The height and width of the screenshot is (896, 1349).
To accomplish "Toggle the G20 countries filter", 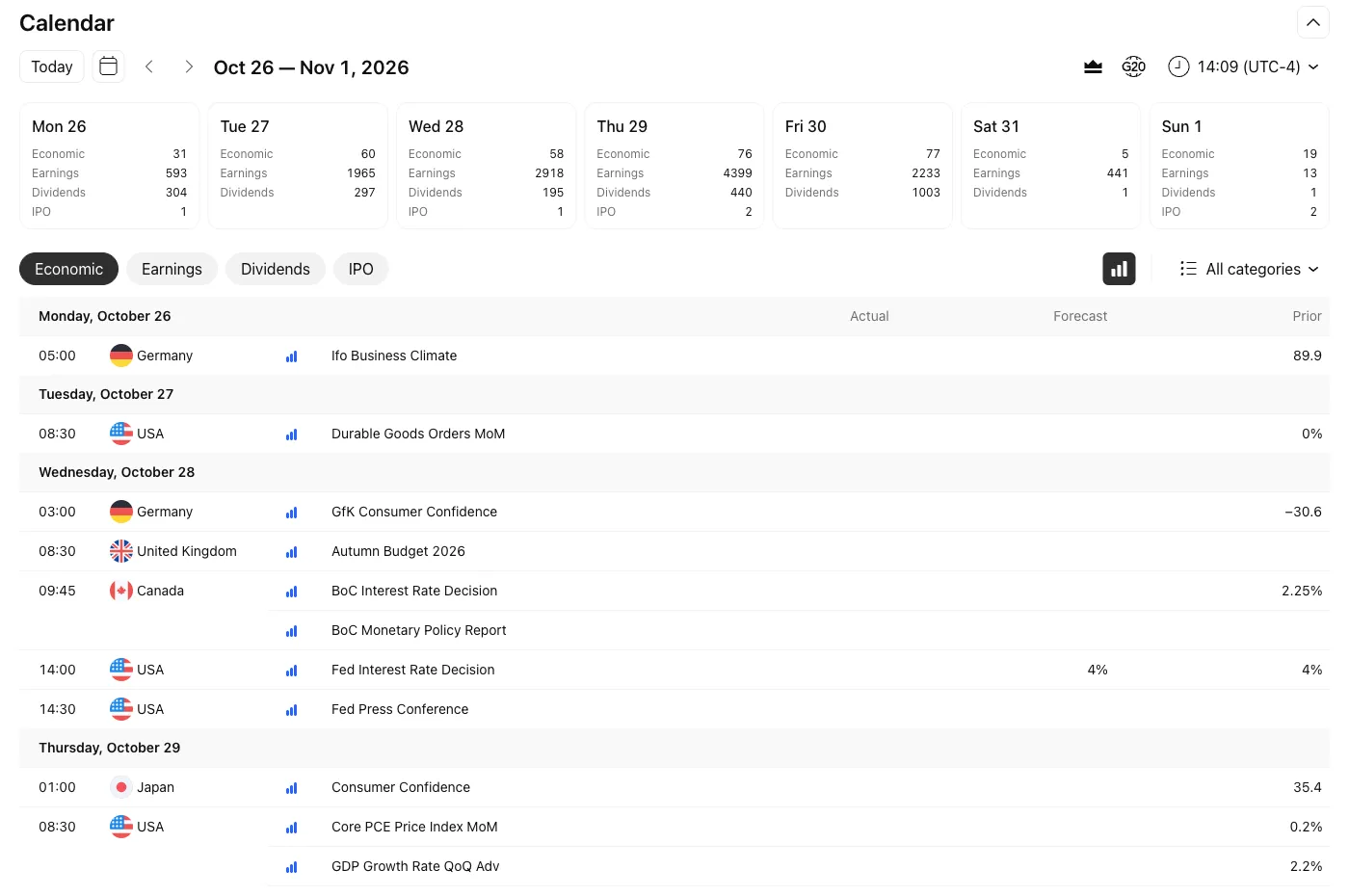I will [1134, 66].
